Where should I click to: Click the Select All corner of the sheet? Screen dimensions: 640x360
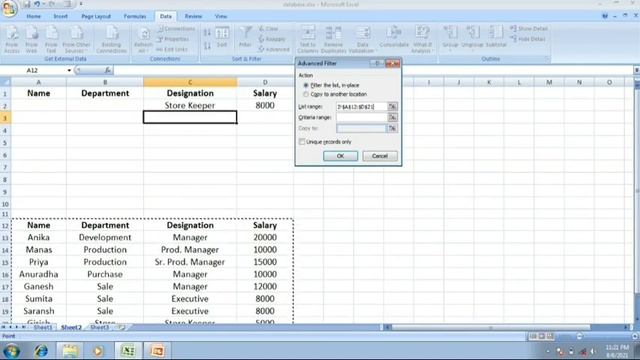point(5,82)
